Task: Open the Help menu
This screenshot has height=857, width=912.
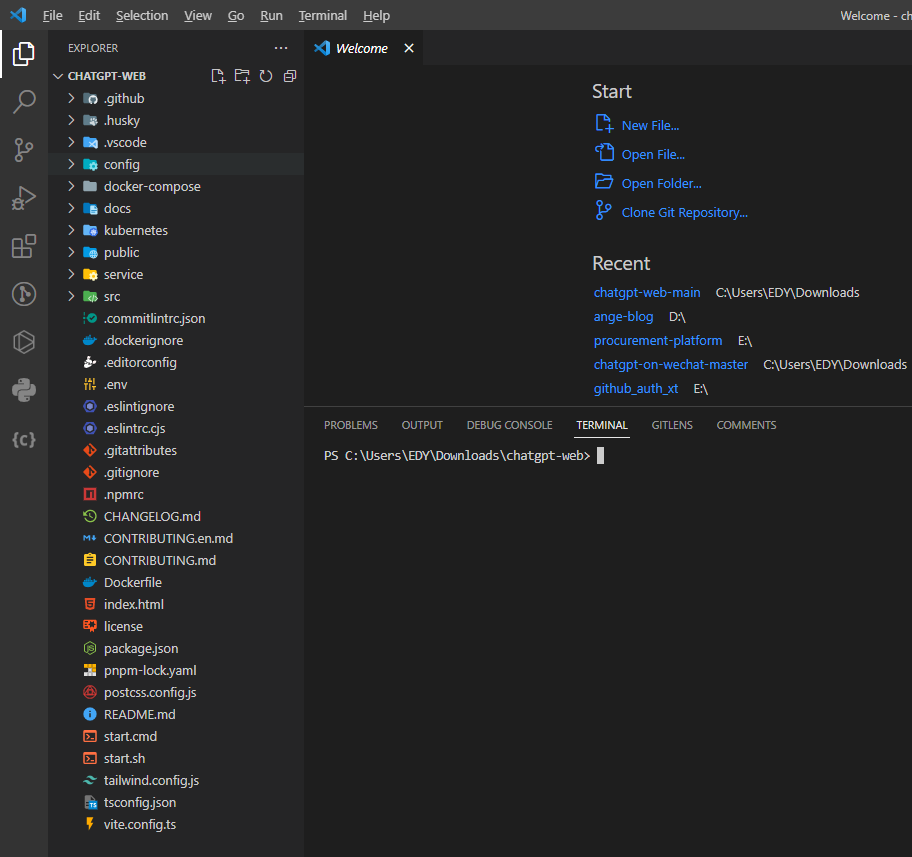Action: pyautogui.click(x=376, y=16)
